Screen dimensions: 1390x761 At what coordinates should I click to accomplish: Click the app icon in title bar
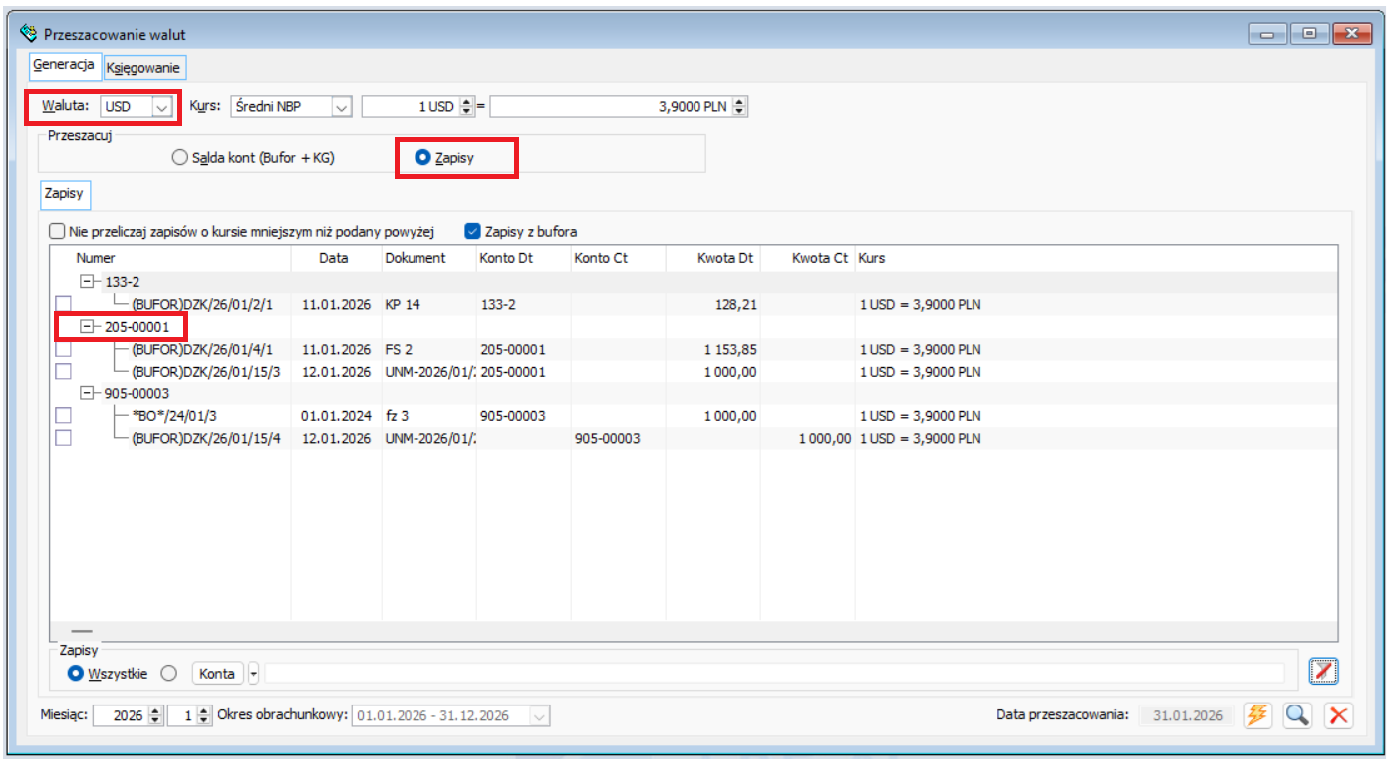pos(29,34)
